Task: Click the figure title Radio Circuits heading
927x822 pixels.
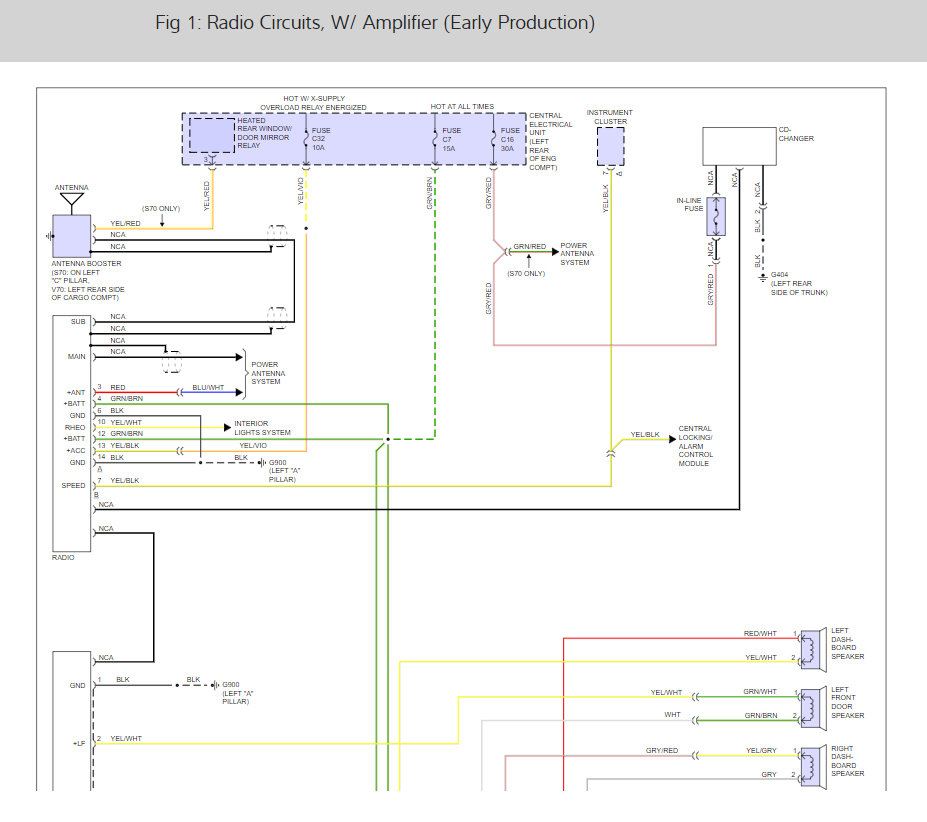Action: click(x=375, y=22)
